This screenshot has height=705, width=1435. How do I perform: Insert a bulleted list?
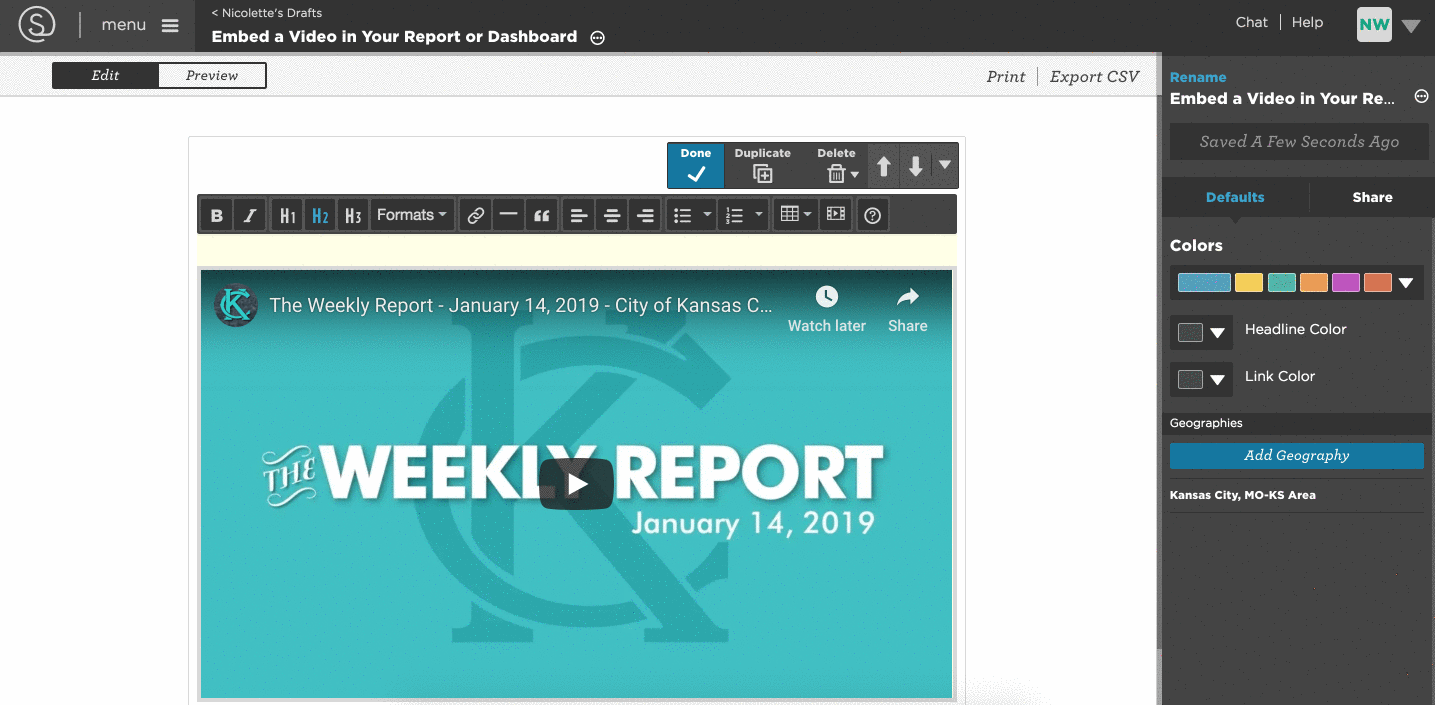[x=683, y=215]
